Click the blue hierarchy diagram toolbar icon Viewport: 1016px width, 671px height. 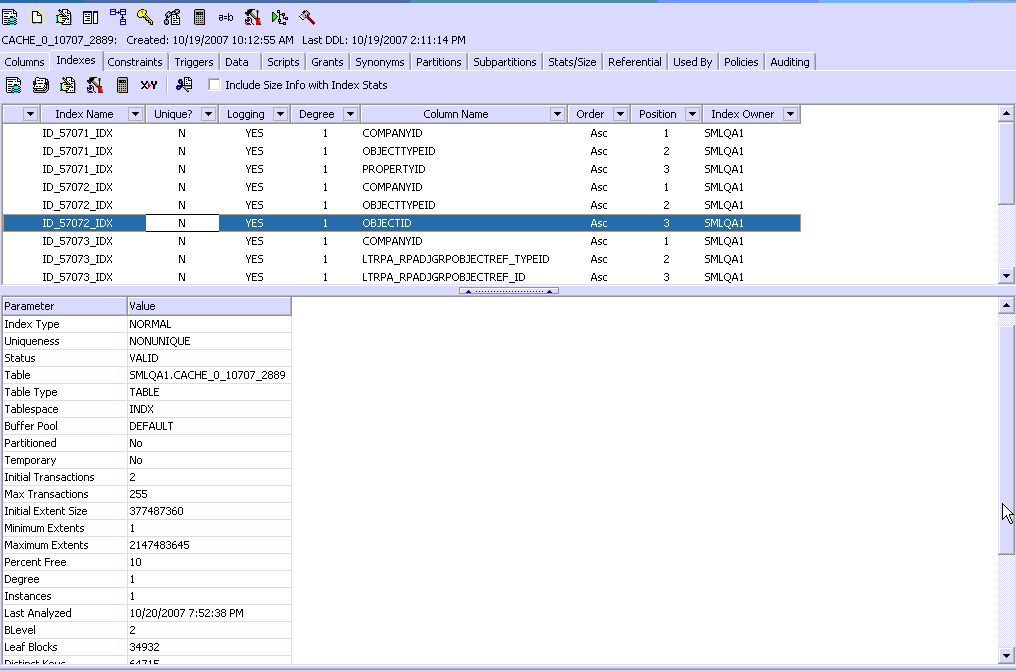(118, 17)
